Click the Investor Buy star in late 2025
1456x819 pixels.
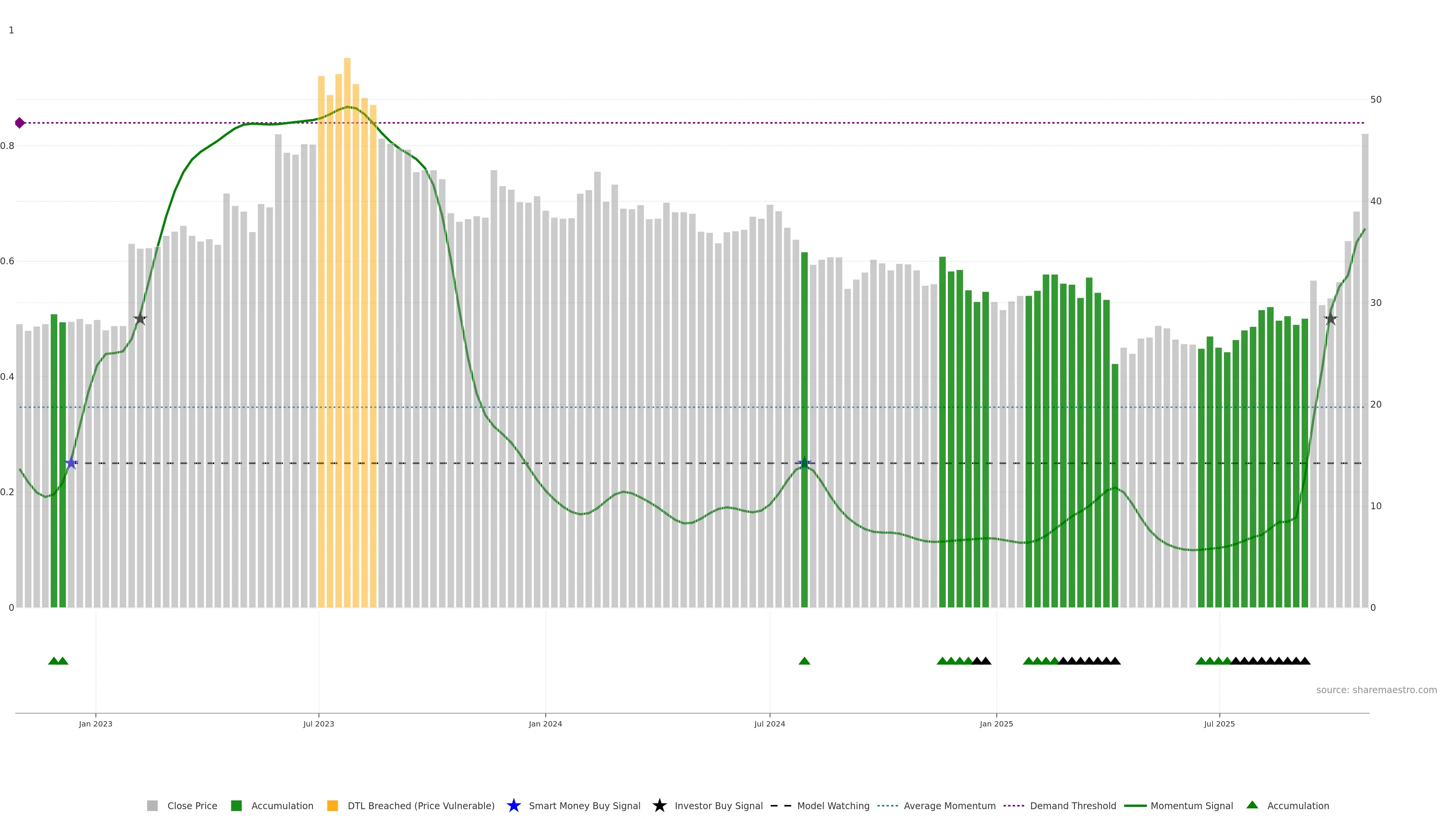1330,319
